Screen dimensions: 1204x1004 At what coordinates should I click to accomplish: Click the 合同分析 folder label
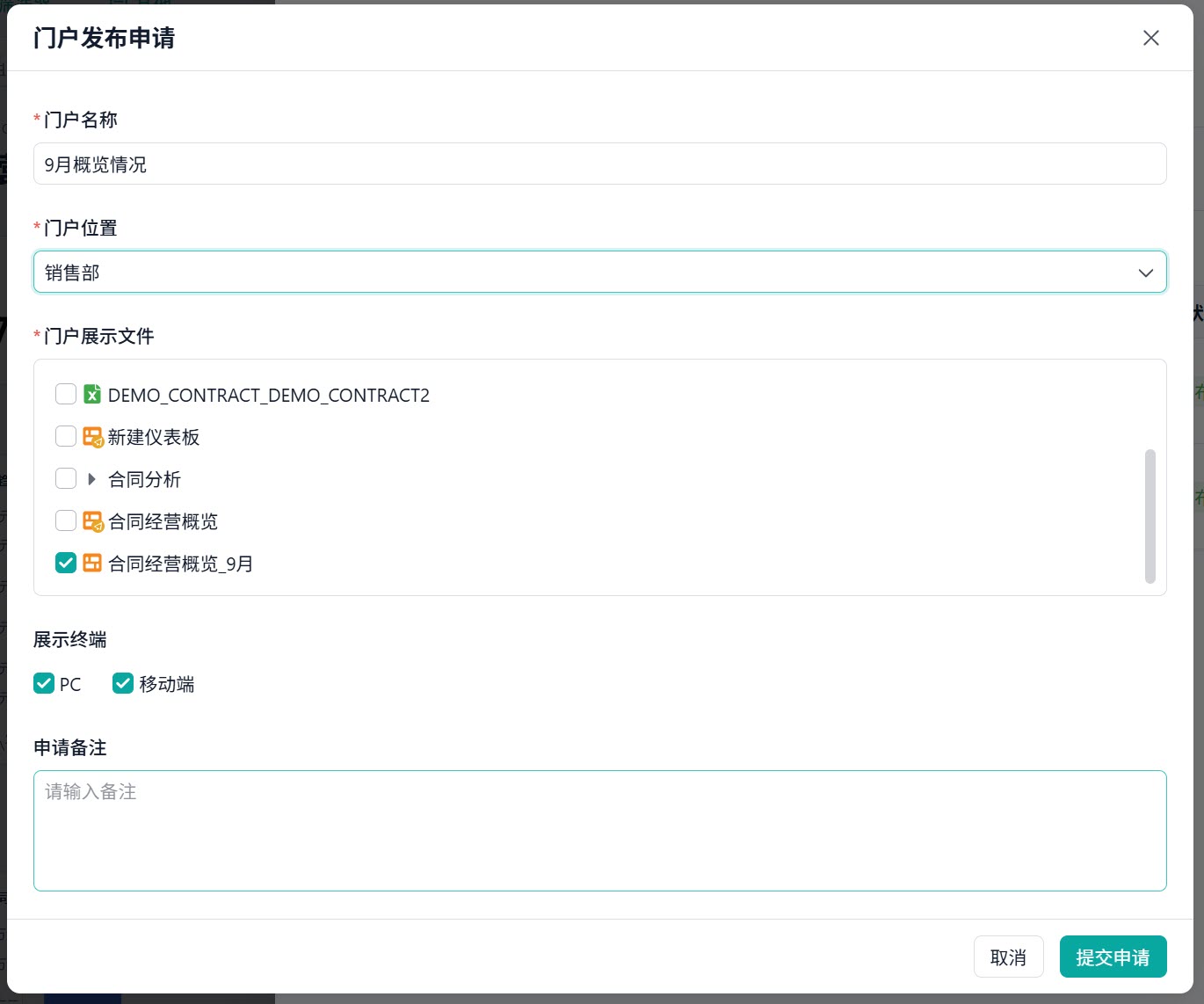tap(145, 479)
